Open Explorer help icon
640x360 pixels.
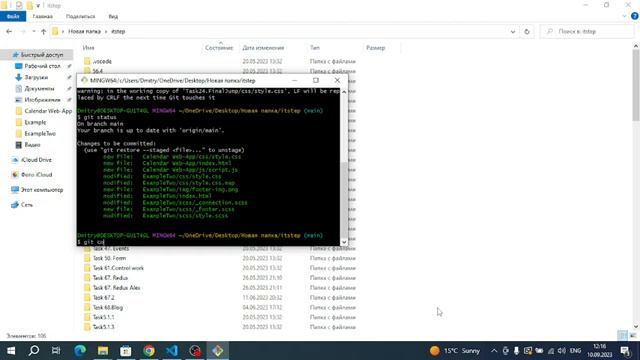pos(634,16)
